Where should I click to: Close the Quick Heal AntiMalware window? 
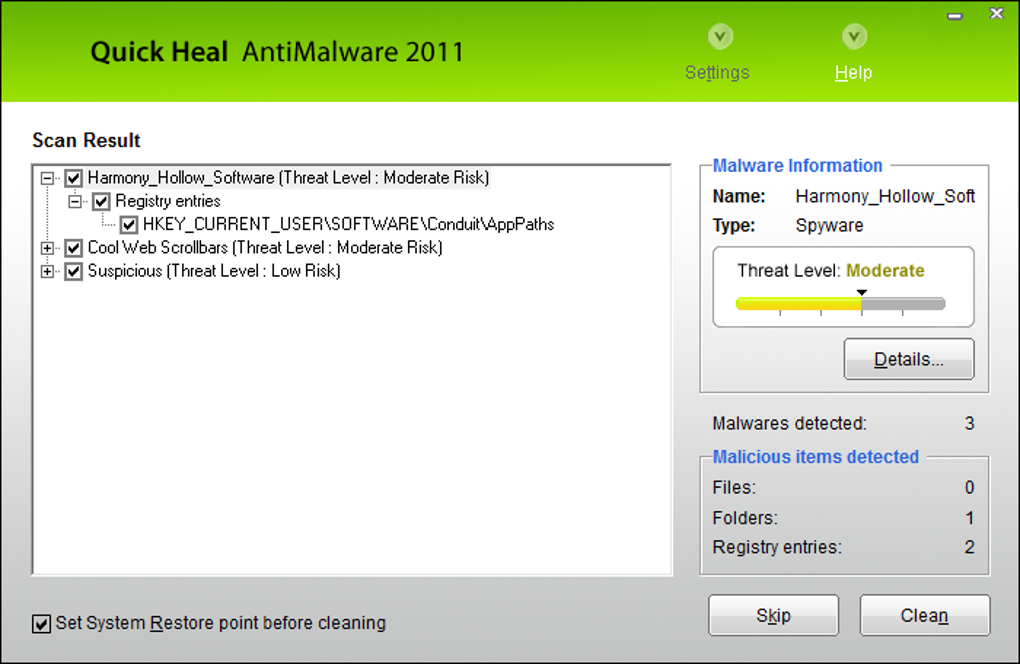point(997,13)
